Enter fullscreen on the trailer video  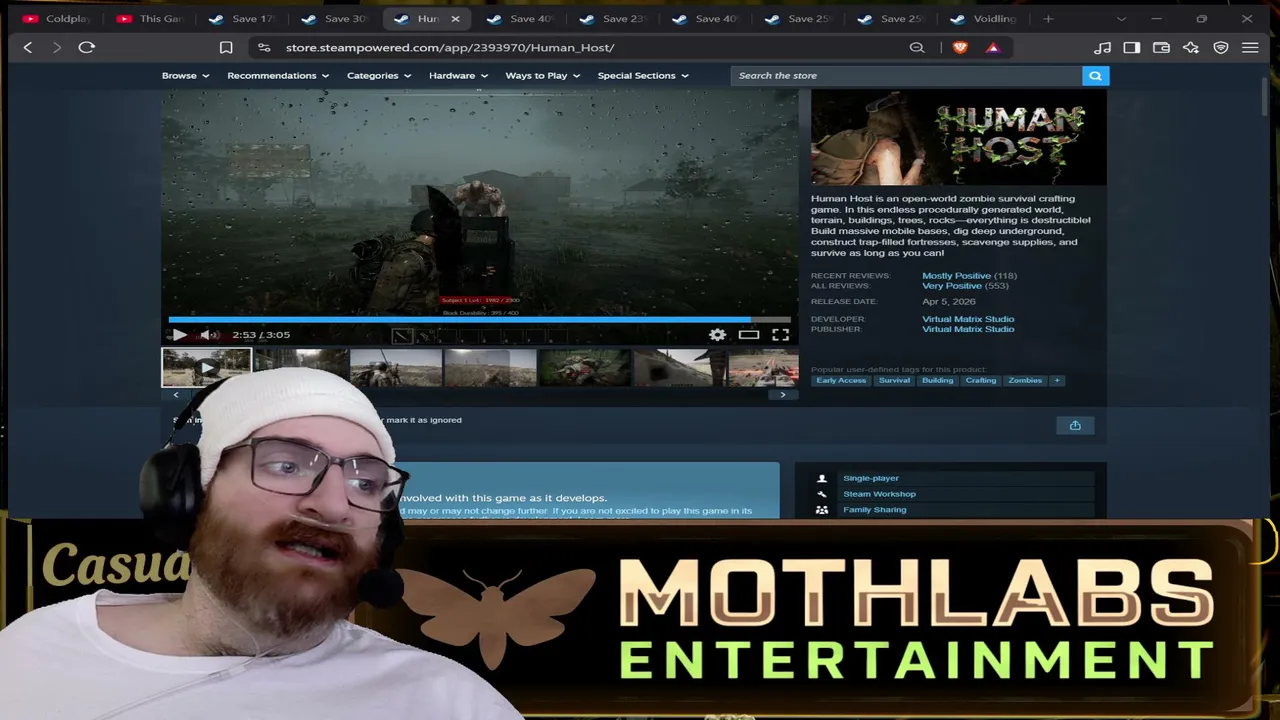(780, 335)
